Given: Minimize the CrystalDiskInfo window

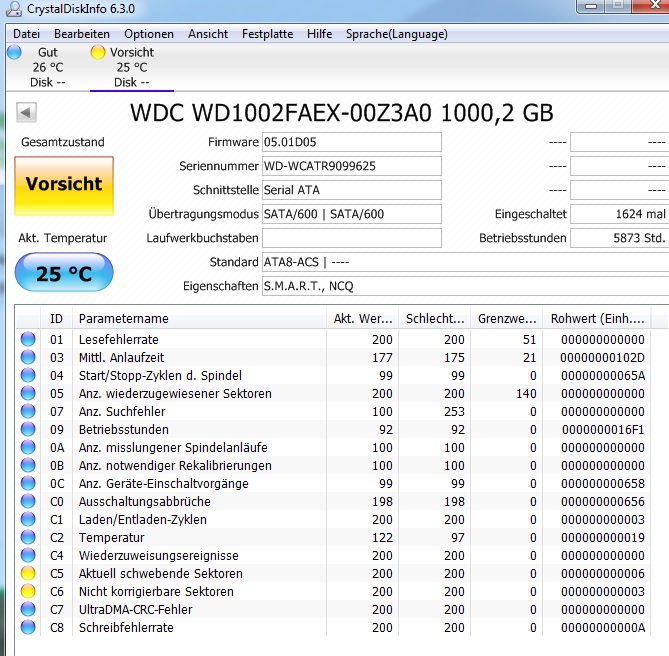Looking at the screenshot, I should (590, 6).
